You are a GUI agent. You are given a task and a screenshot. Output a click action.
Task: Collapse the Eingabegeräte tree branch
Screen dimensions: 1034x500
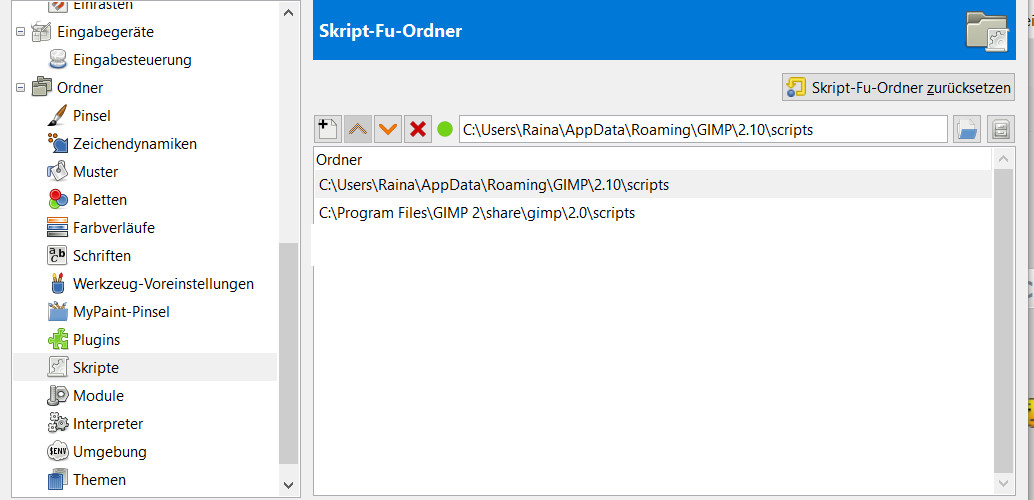[20, 32]
